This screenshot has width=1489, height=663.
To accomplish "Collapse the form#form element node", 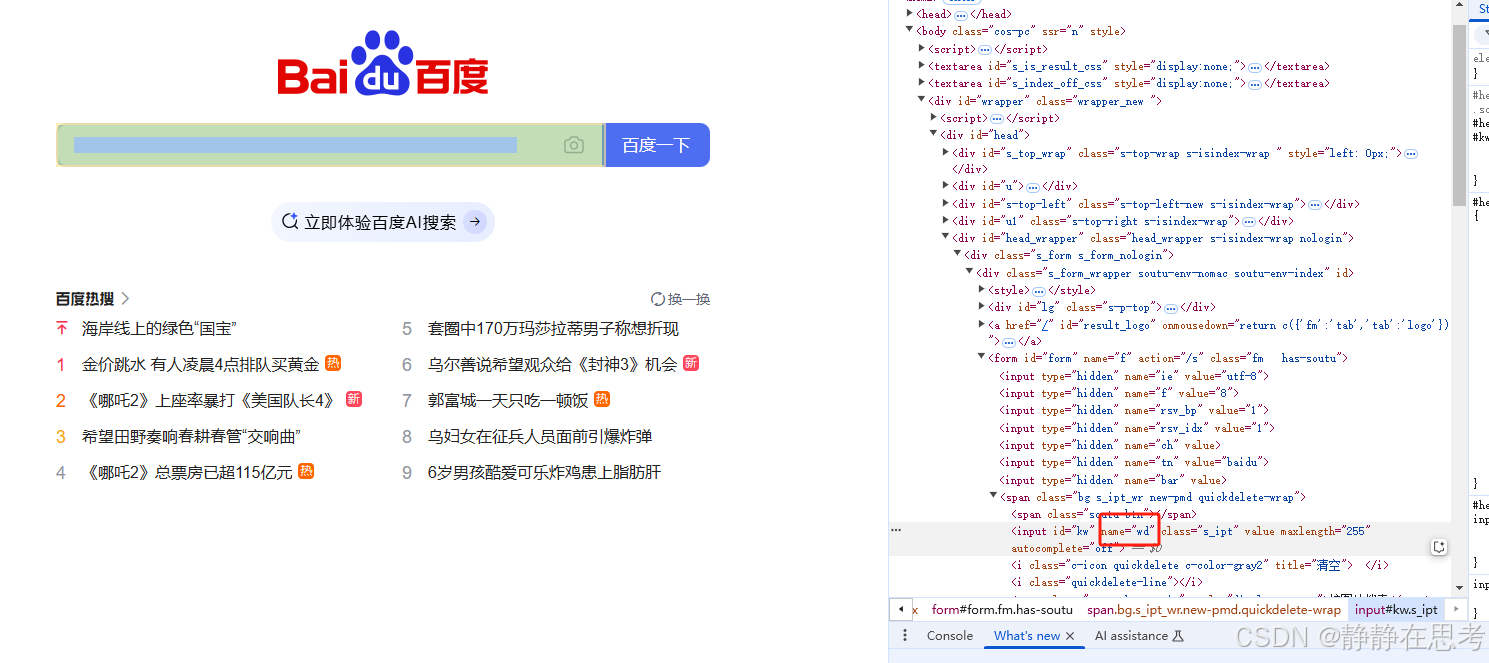I will 981,358.
